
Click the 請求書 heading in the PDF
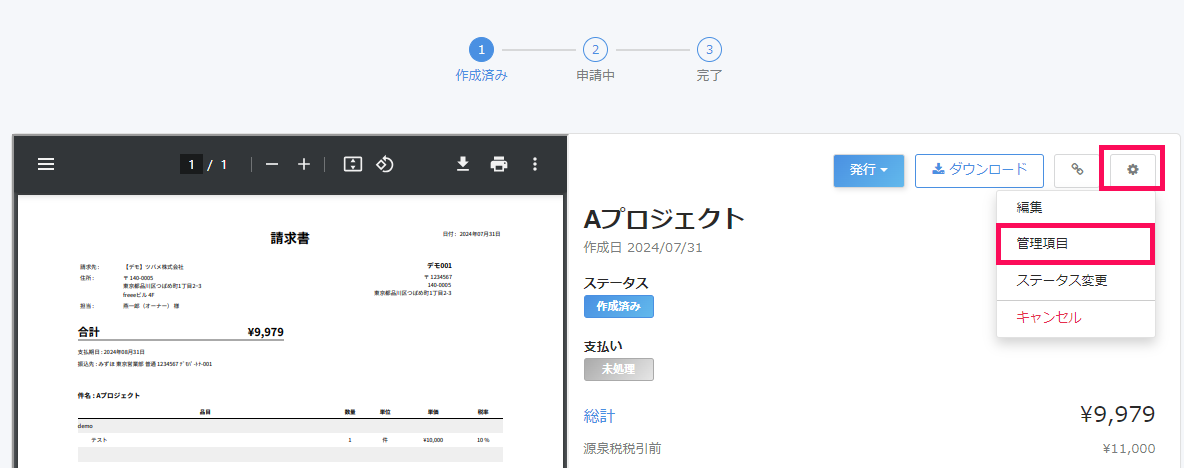290,239
